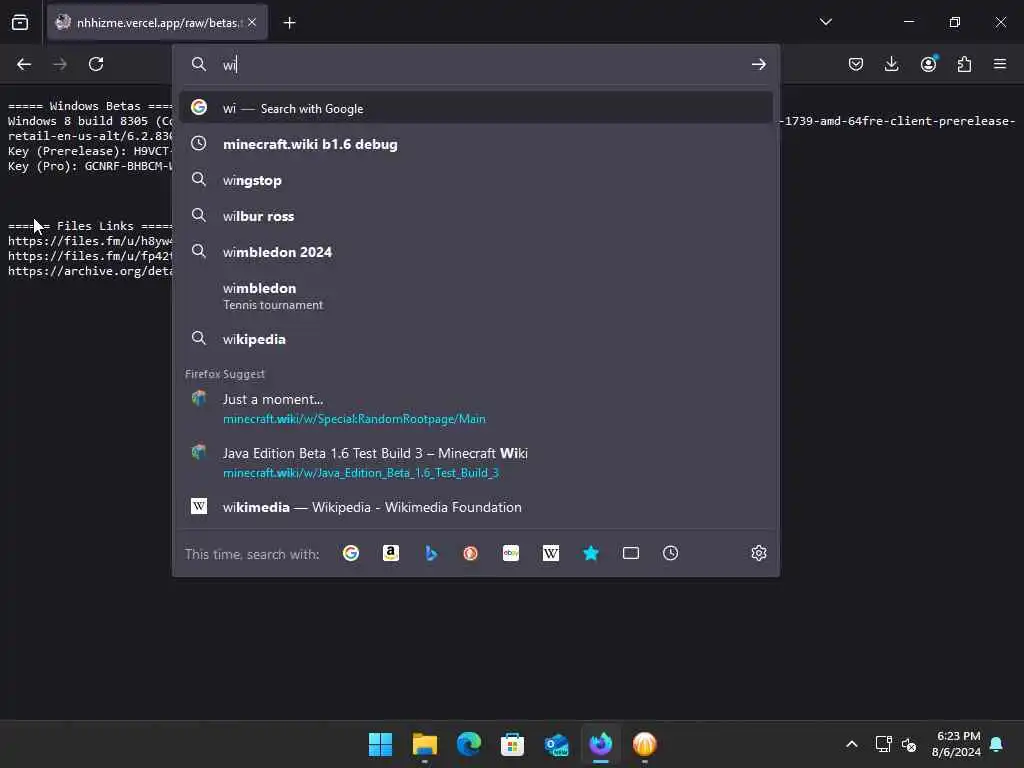Save to Pocket icon in toolbar
The width and height of the screenshot is (1024, 768).
tap(856, 64)
